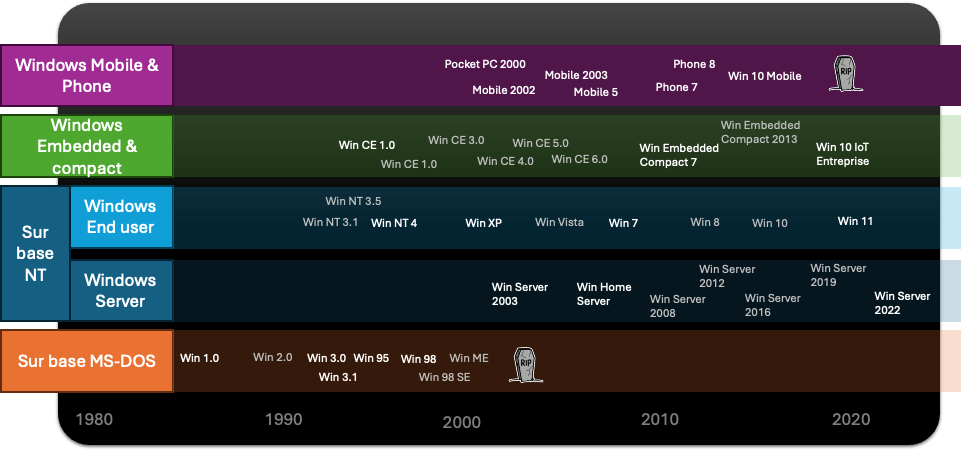Click the Win CE 5.0 entry
Image resolution: width=961 pixels, height=451 pixels.
point(541,143)
